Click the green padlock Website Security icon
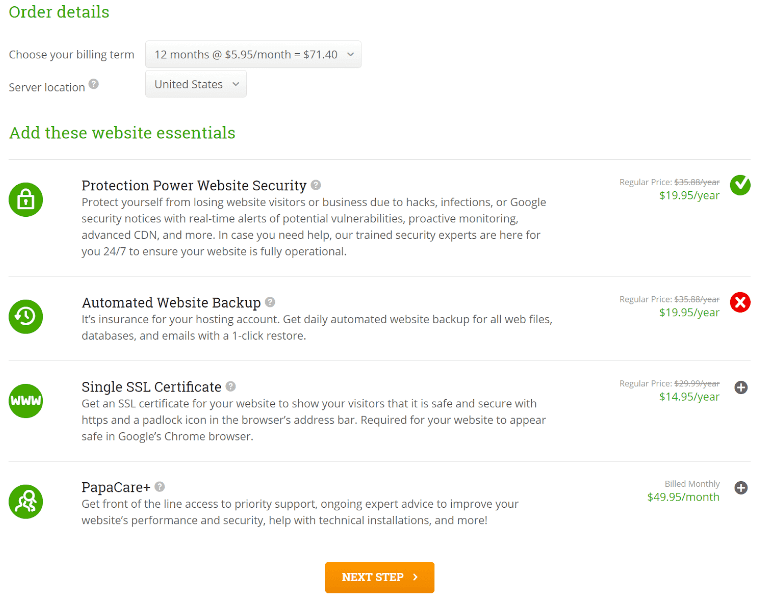 [26, 200]
